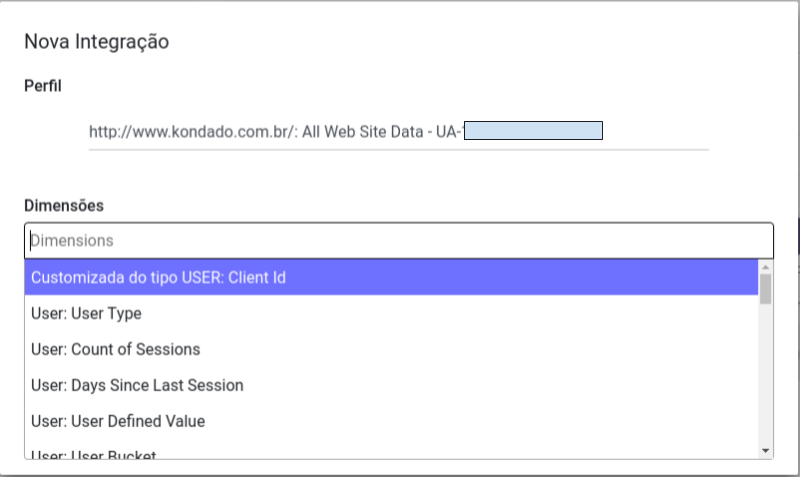Click the scroll down arrow of dimensions list
800x481 pixels.
[x=766, y=451]
